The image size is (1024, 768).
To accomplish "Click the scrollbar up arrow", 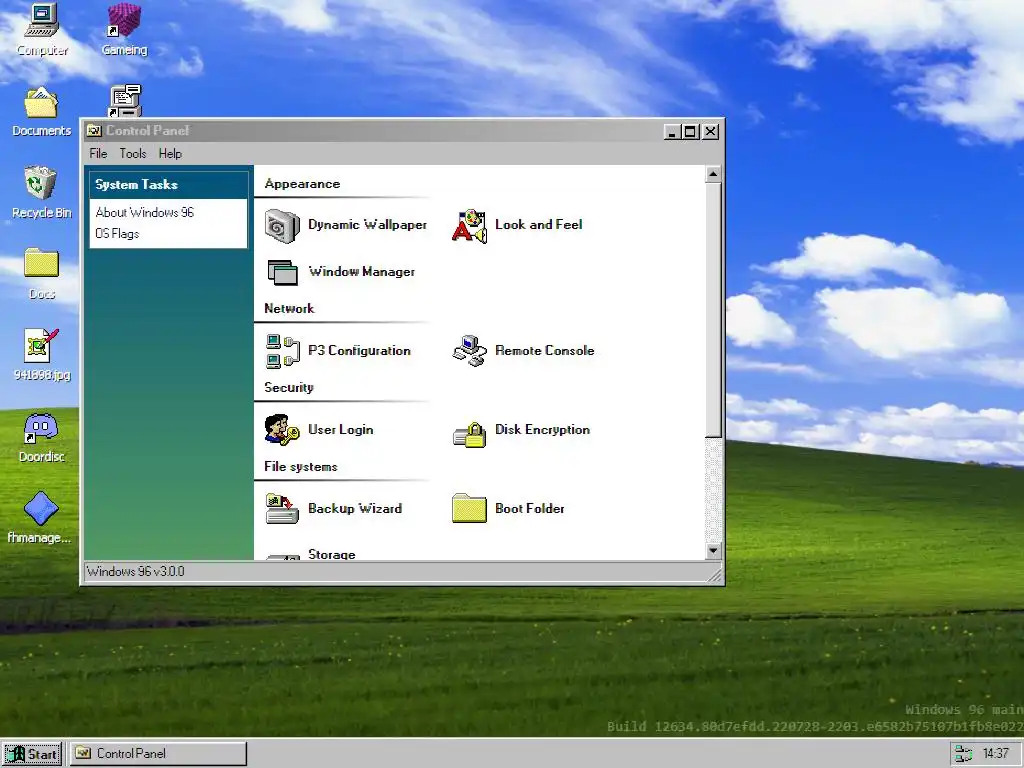I will (x=713, y=174).
